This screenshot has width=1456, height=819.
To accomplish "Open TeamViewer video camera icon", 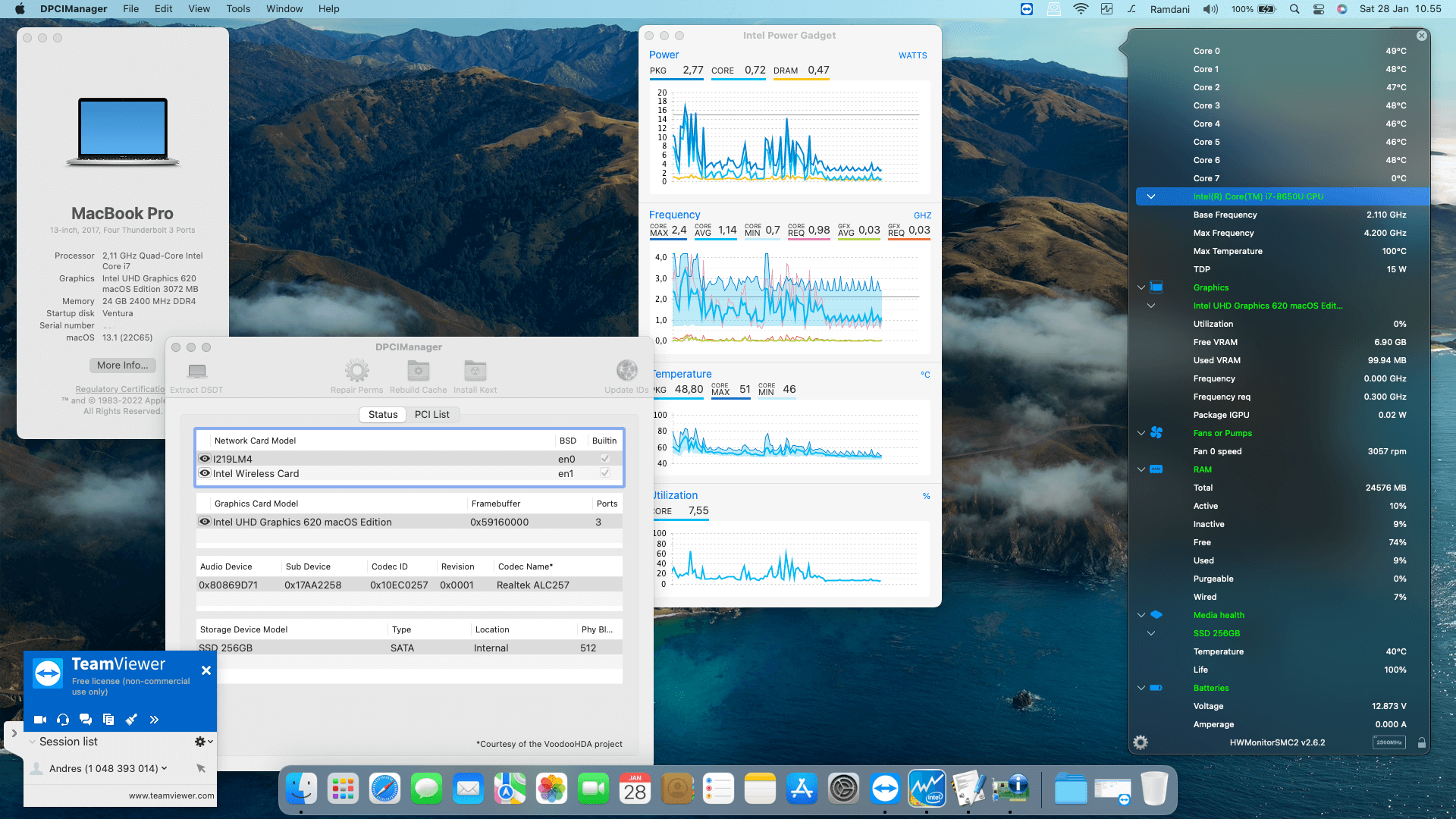I will point(40,720).
